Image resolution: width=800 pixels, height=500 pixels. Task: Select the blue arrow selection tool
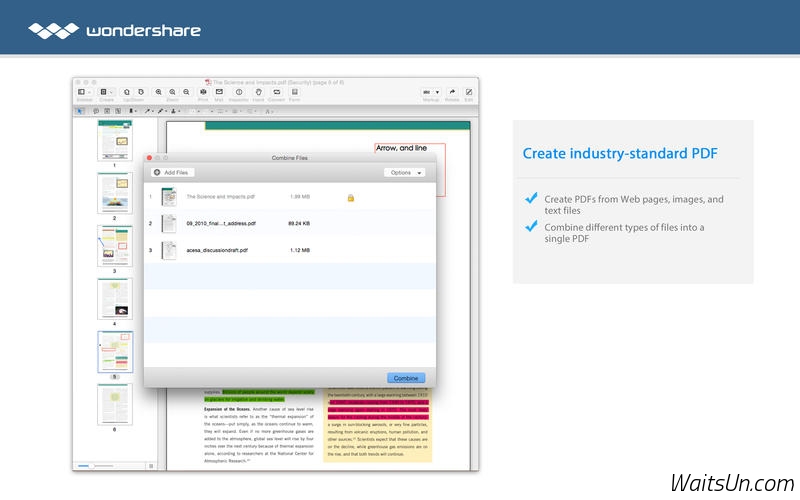tap(80, 111)
